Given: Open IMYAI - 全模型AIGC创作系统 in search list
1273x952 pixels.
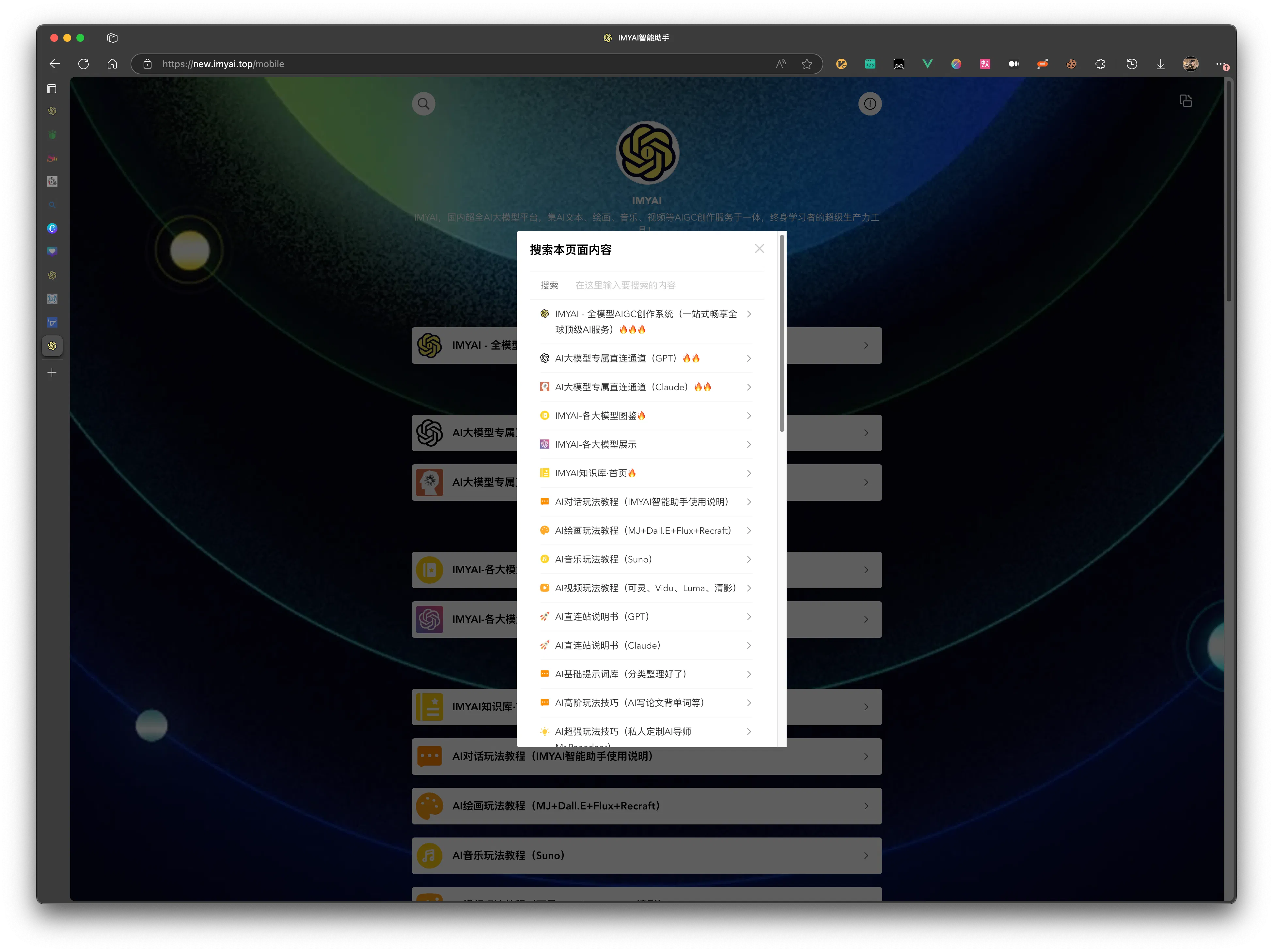Looking at the screenshot, I should pos(646,322).
